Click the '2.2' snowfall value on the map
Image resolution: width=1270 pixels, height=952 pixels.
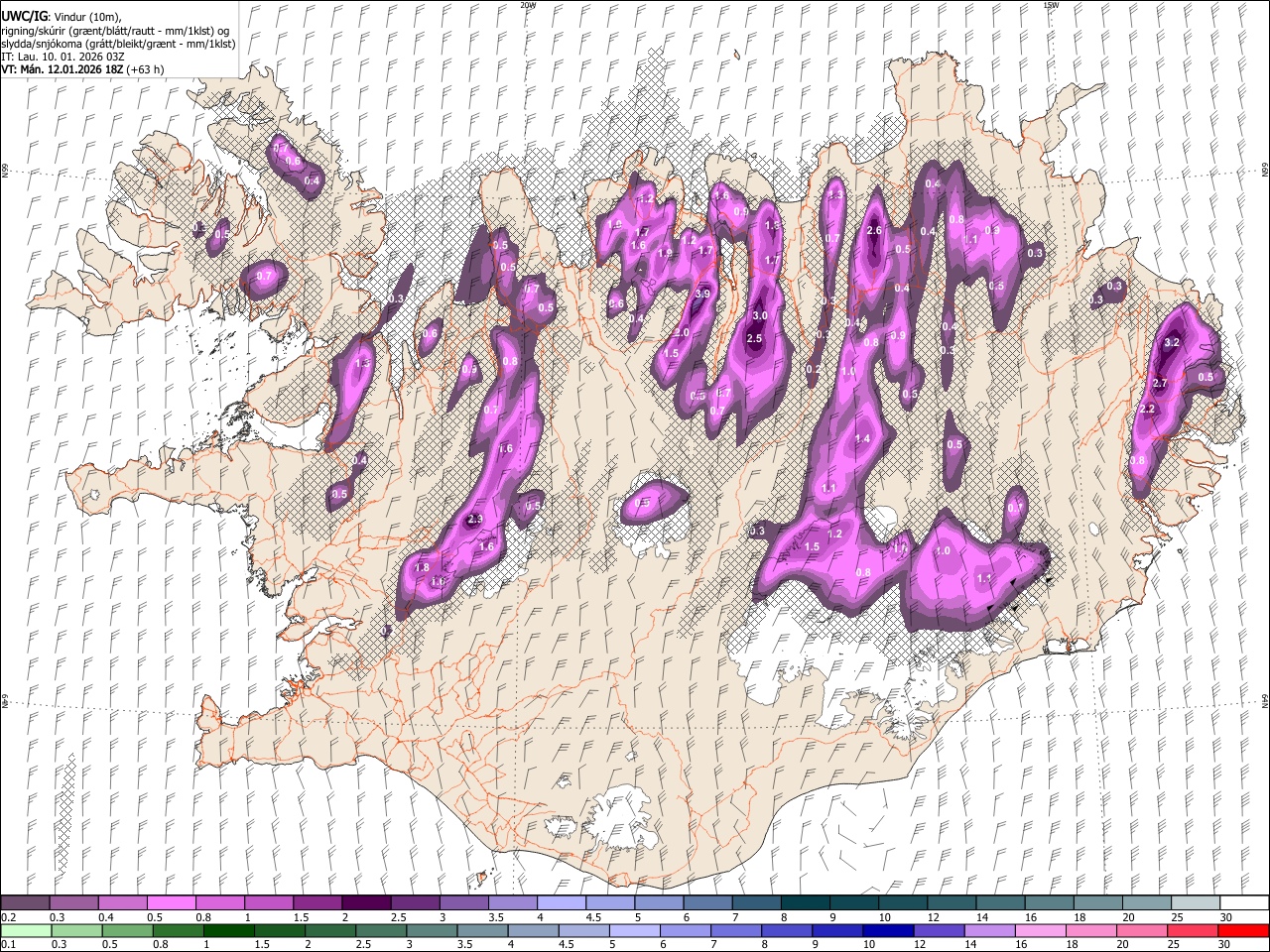(x=1148, y=410)
